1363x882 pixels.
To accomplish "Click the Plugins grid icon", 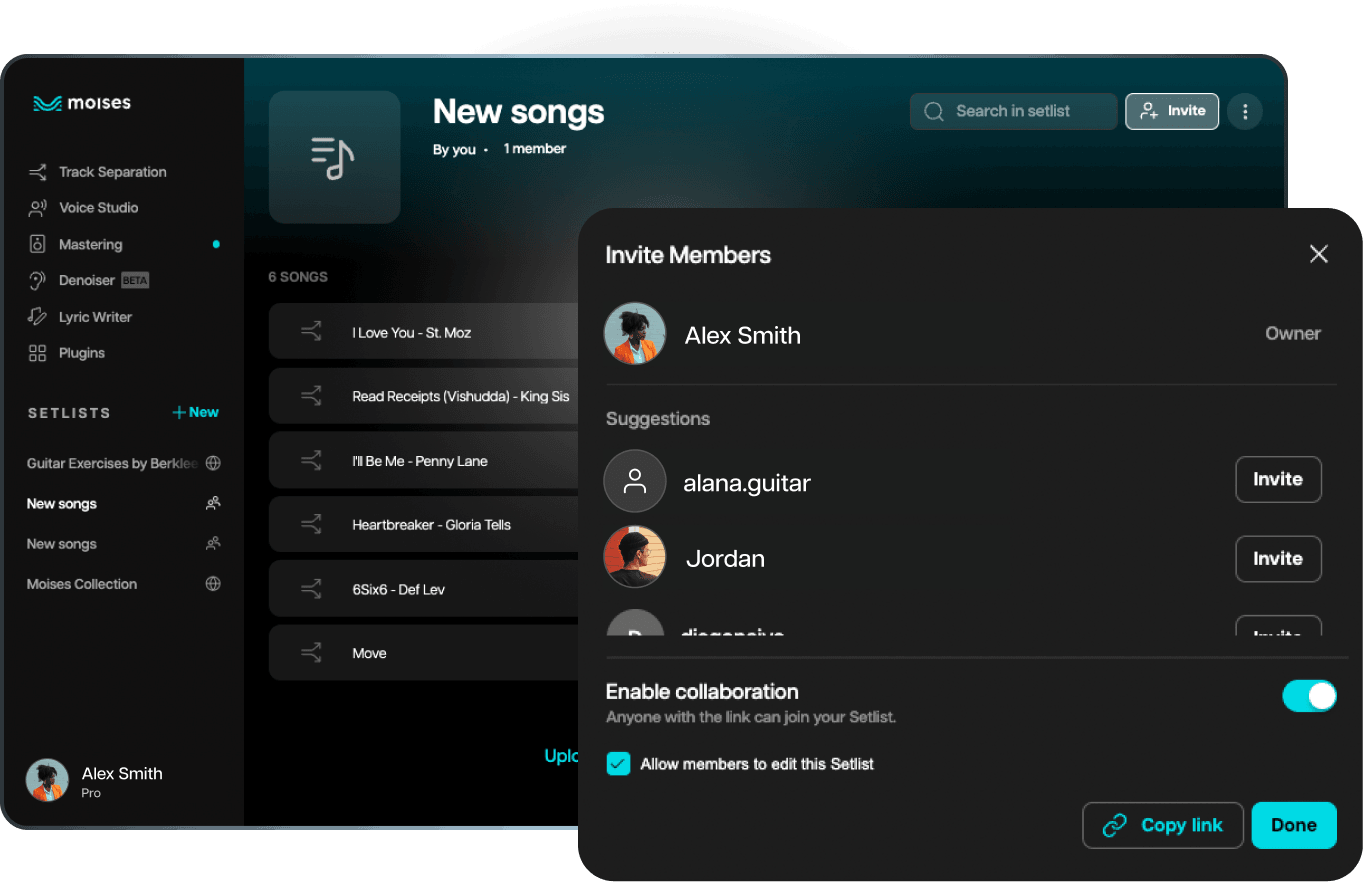I will (38, 353).
